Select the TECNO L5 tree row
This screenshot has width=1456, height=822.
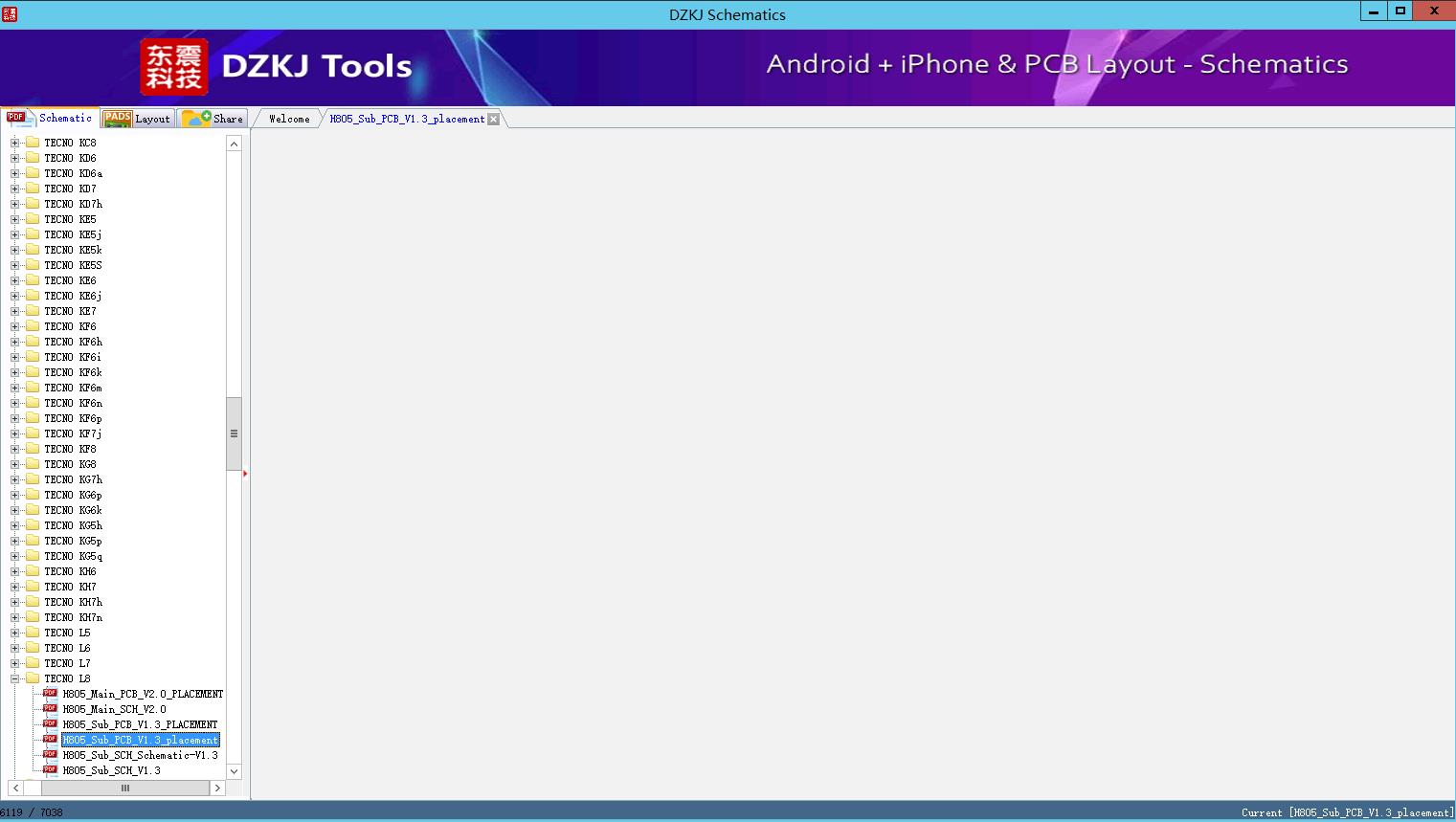click(67, 633)
